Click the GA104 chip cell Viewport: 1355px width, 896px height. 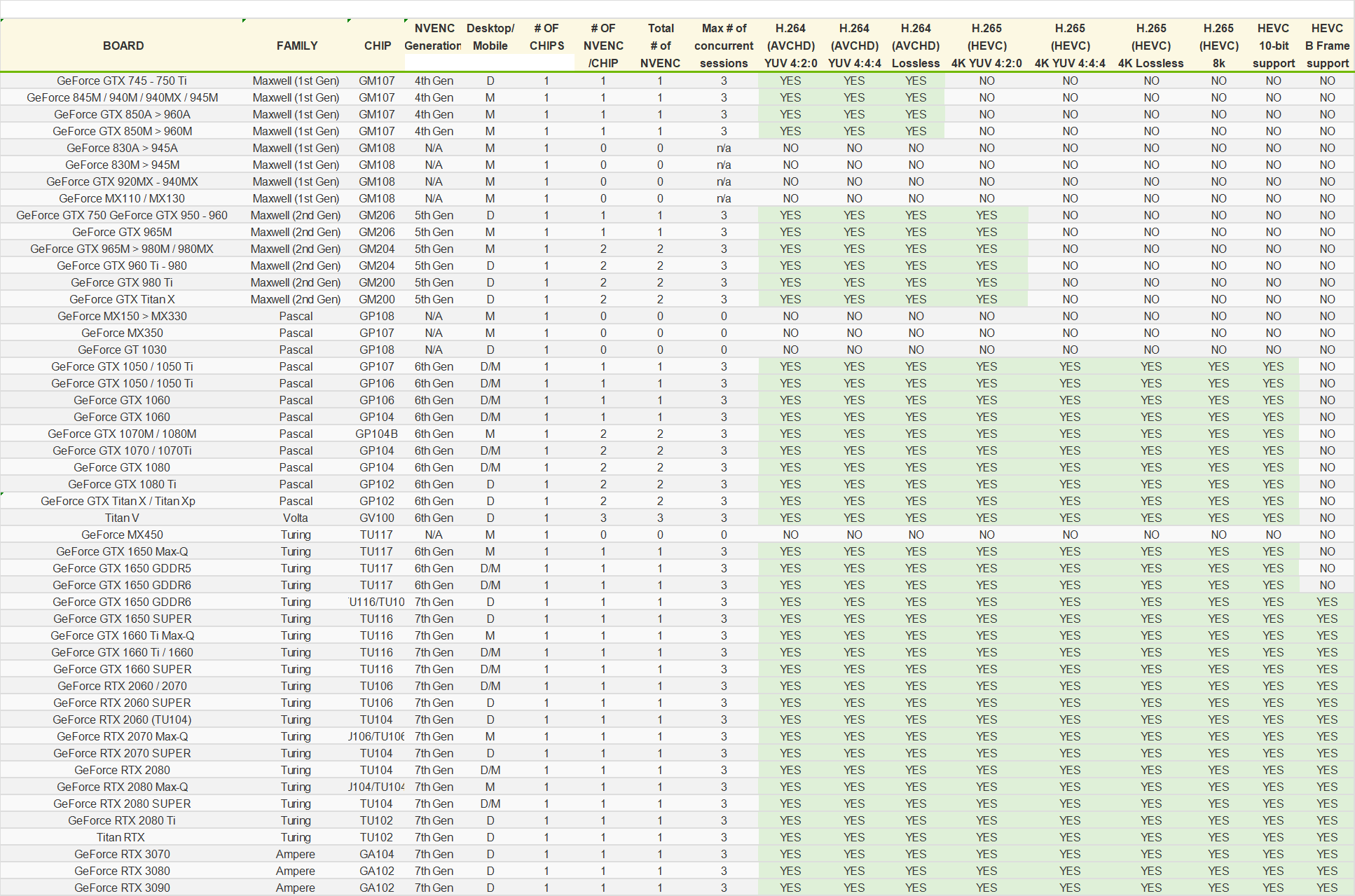pyautogui.click(x=377, y=854)
